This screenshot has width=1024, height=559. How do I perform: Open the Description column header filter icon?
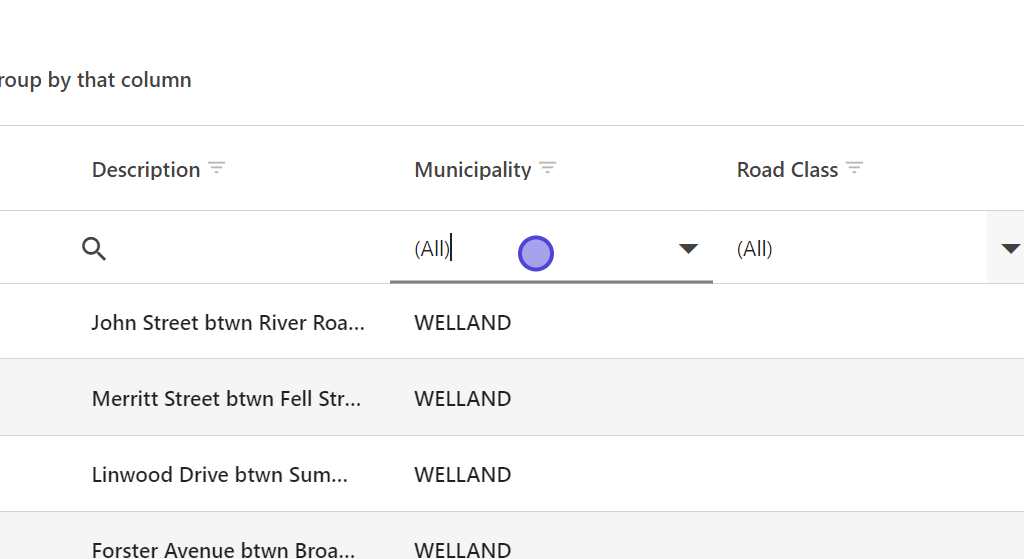coord(217,168)
